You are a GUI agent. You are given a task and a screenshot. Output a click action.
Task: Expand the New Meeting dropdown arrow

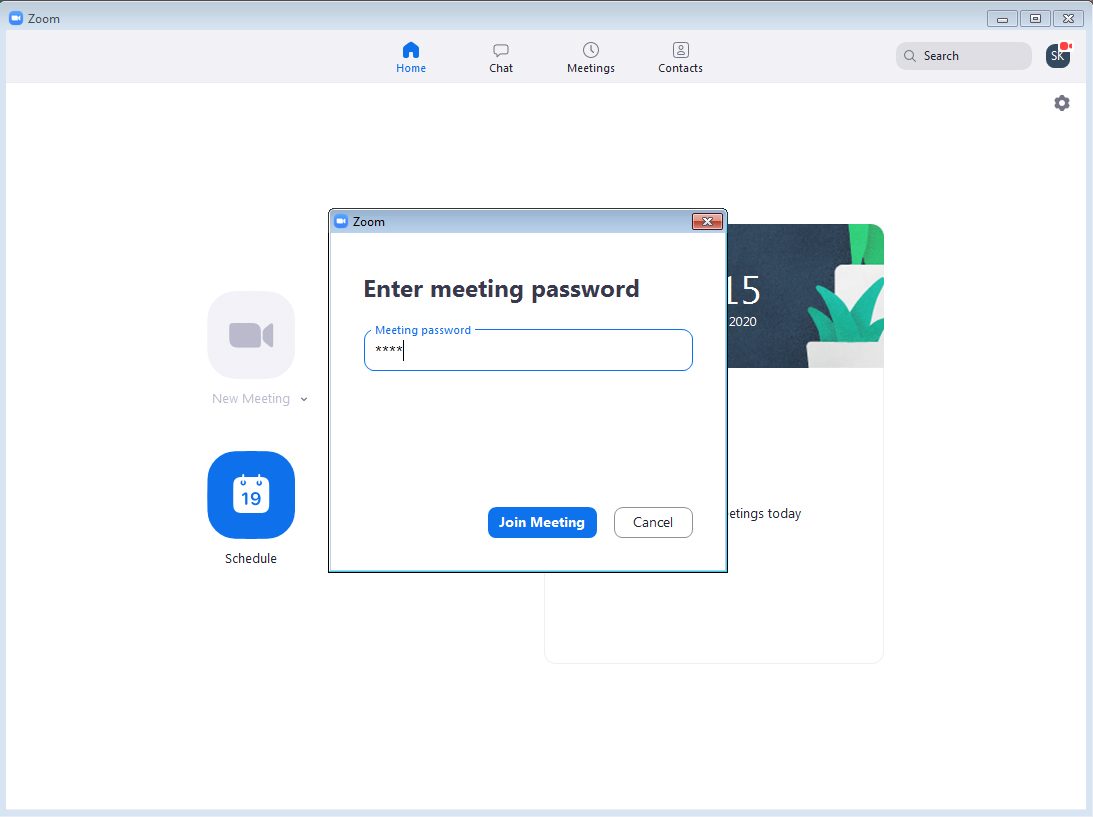click(x=304, y=399)
